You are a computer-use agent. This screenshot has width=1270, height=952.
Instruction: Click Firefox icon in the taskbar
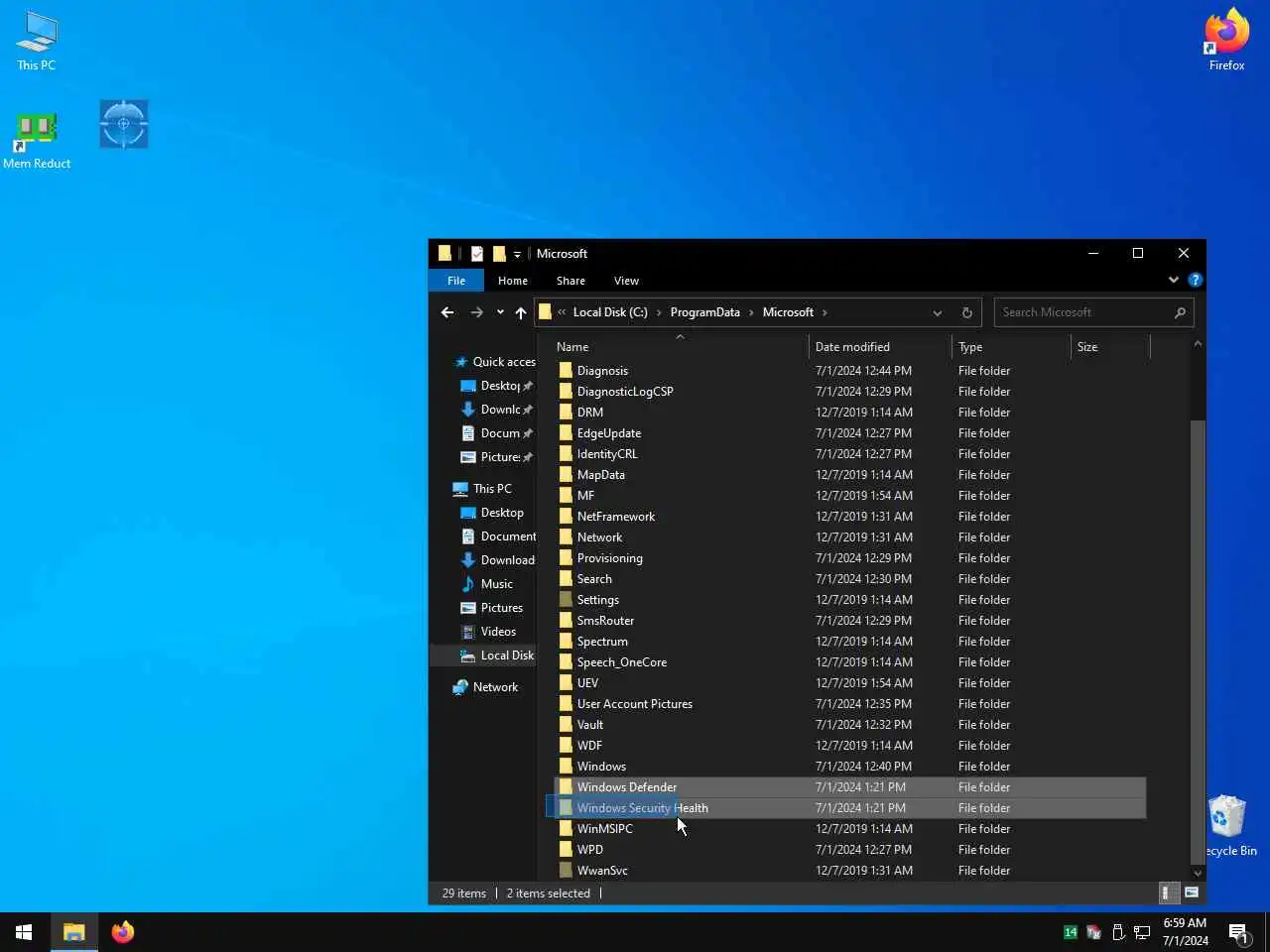tap(123, 932)
